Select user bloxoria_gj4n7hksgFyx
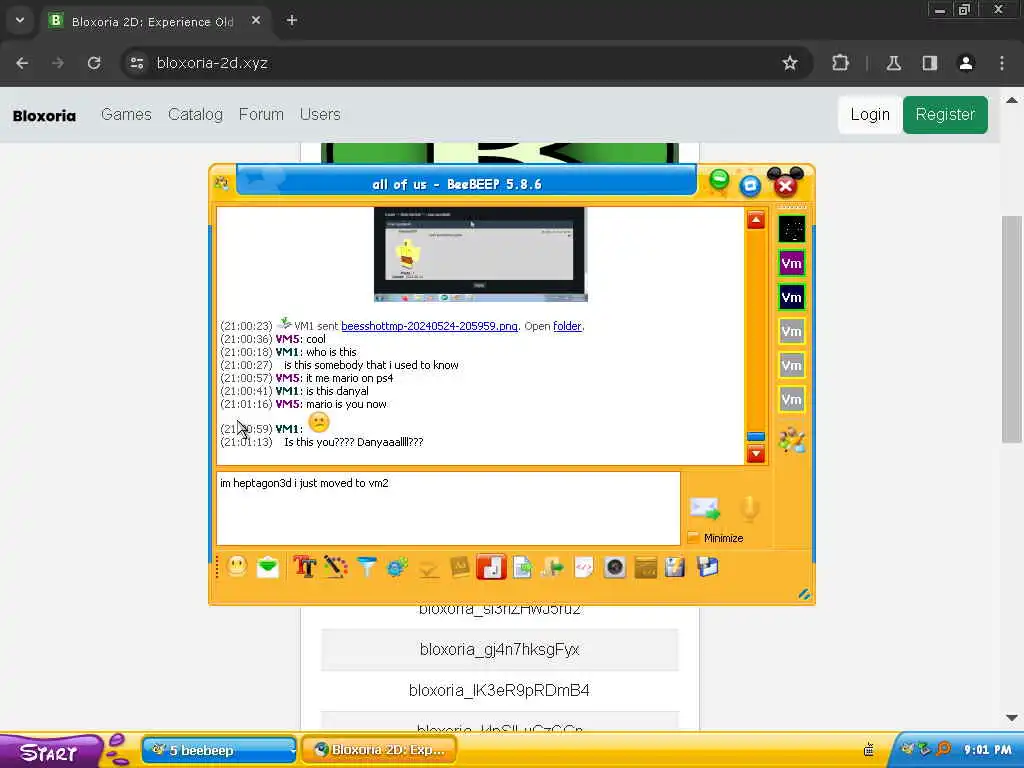 (x=500, y=650)
